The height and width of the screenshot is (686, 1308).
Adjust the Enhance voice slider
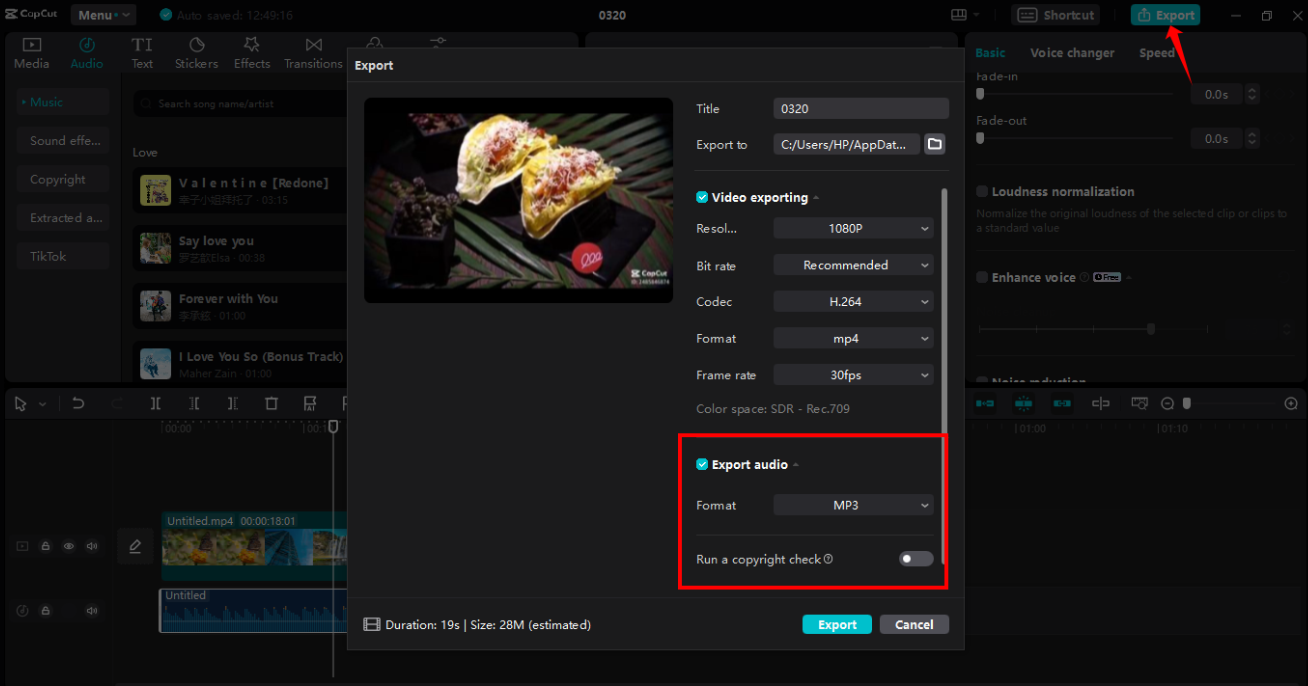1151,328
